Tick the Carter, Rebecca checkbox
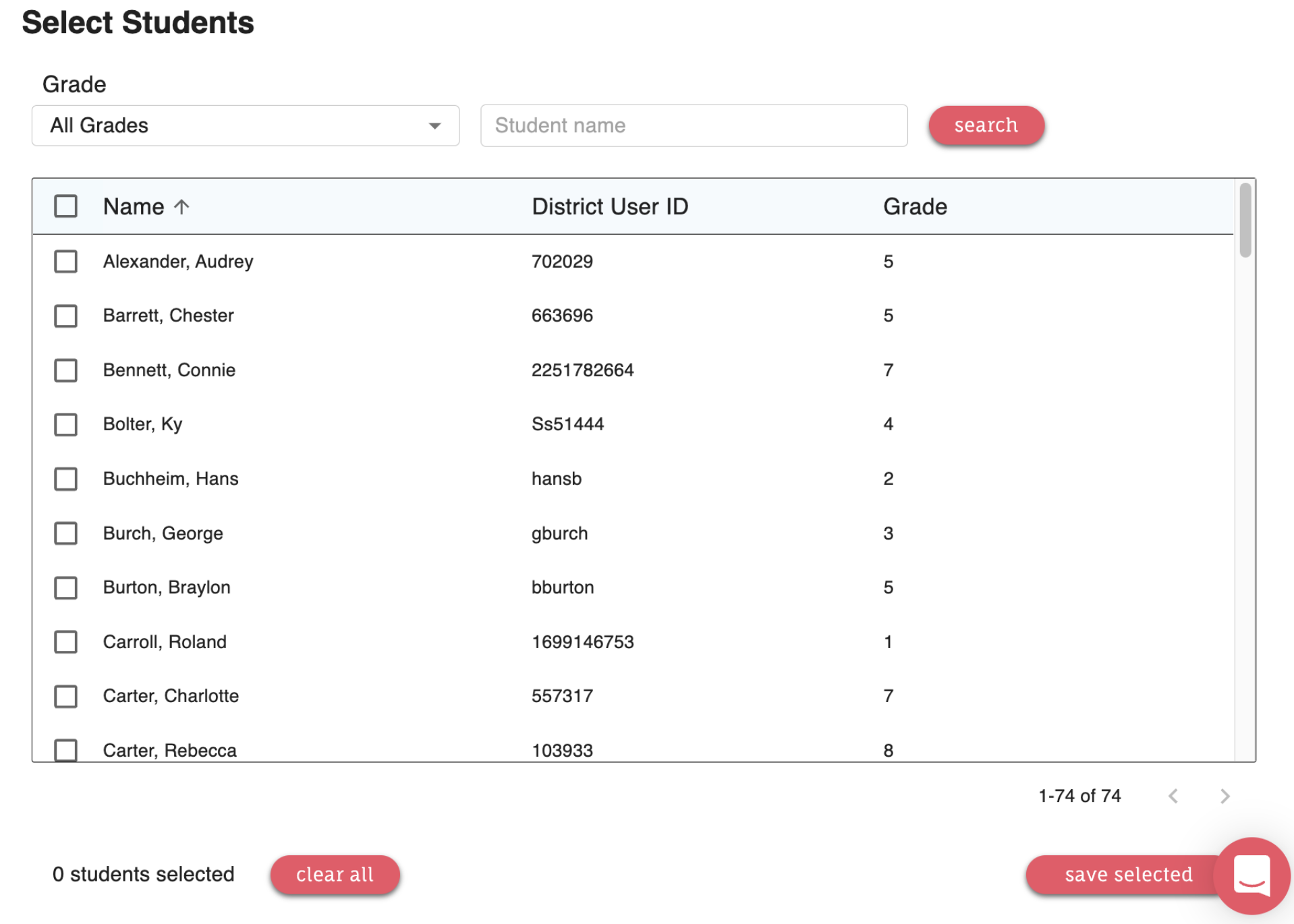Screen dimensions: 1294x924 click(x=65, y=750)
